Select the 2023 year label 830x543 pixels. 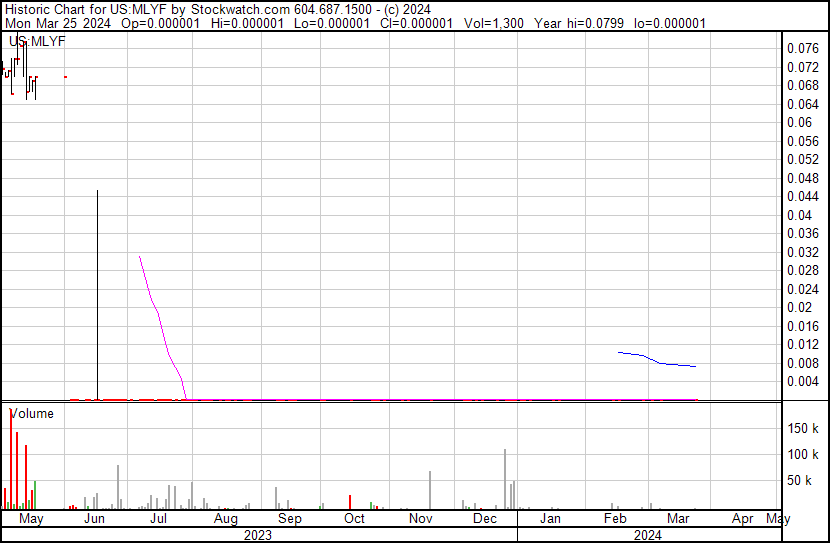[x=258, y=535]
